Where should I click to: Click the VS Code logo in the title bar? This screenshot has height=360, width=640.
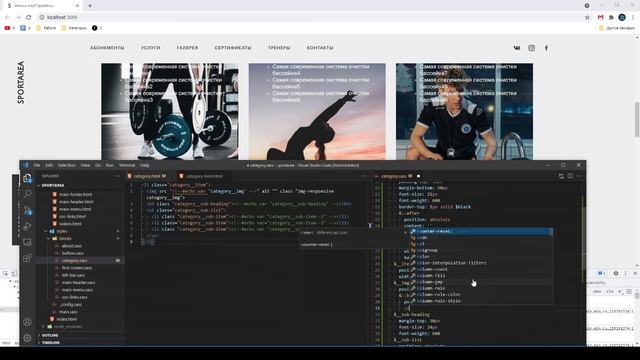26,165
